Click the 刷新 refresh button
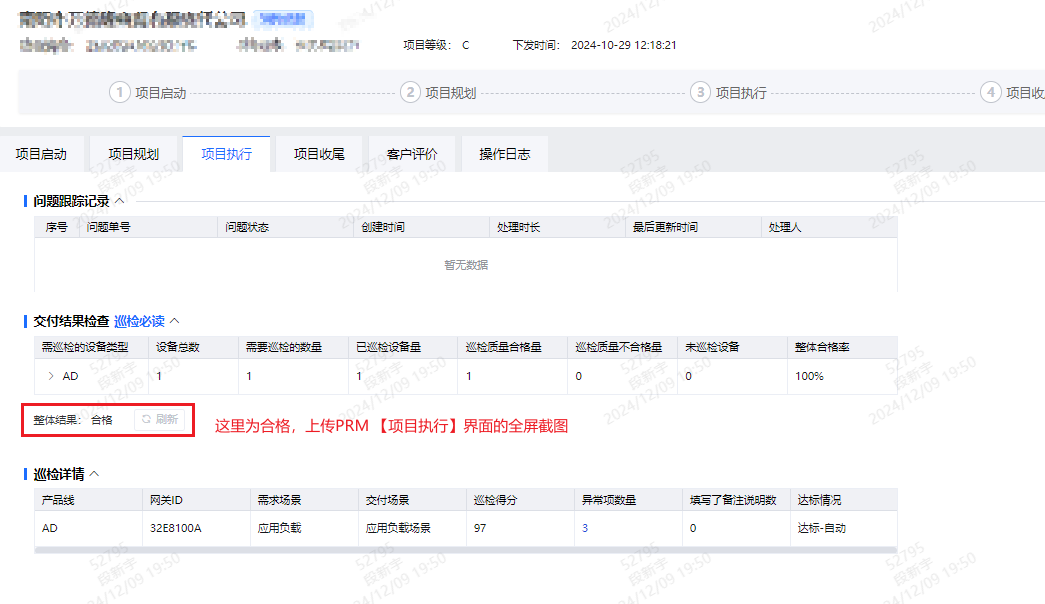This screenshot has width=1045, height=604. click(x=160, y=420)
